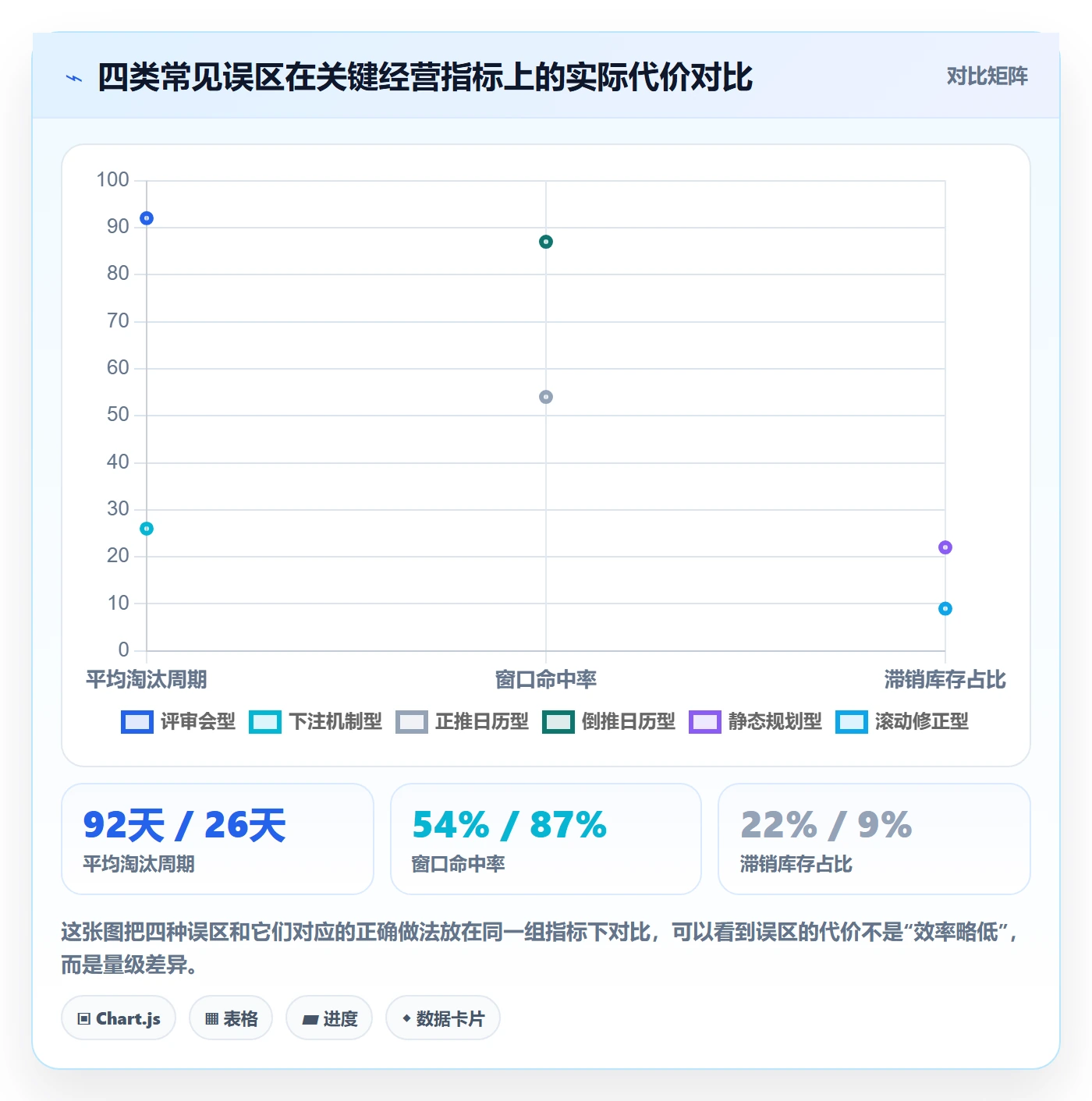The height and width of the screenshot is (1101, 1092).
Task: Select the 数据卡片 tag chip
Action: (x=443, y=1018)
